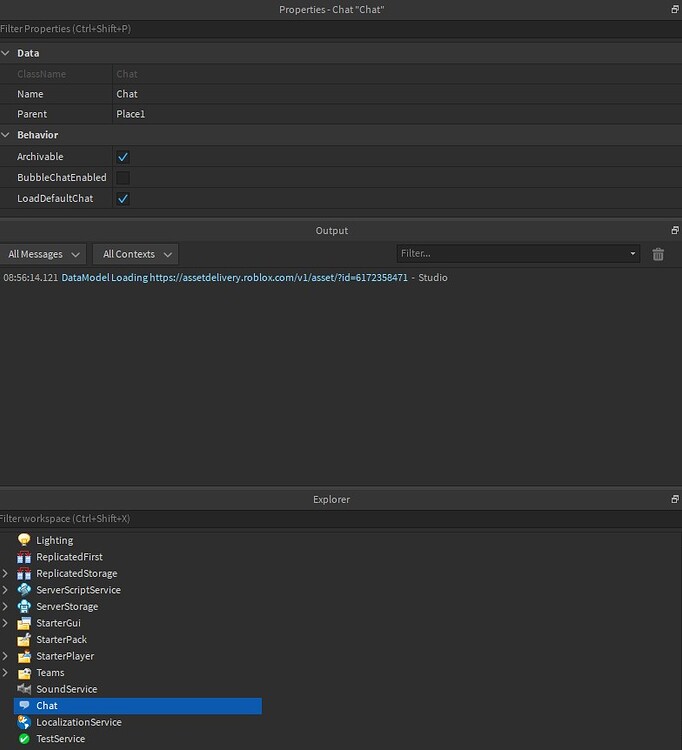Select the highlighted Chat row
682x750 pixels.
point(138,706)
